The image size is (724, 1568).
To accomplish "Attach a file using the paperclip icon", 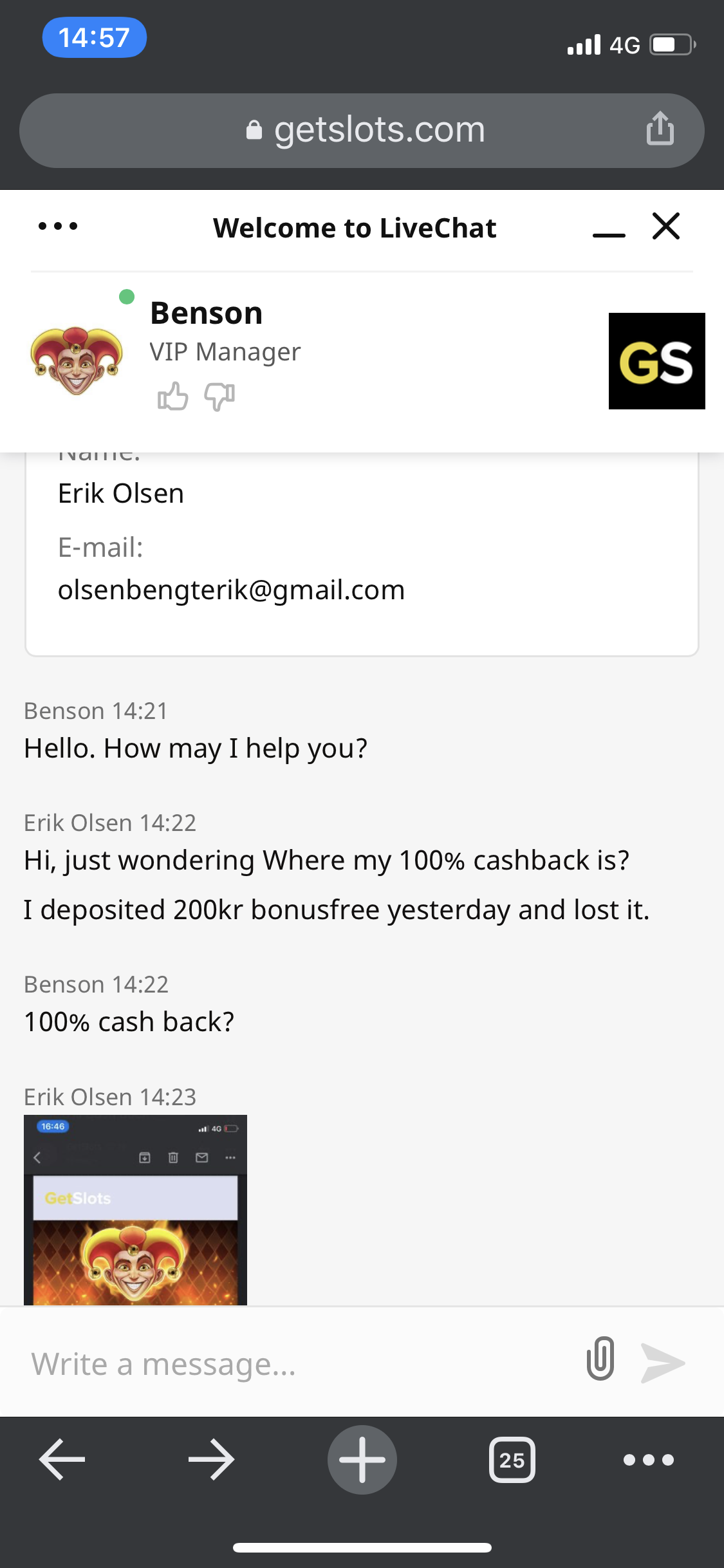I will coord(600,1359).
